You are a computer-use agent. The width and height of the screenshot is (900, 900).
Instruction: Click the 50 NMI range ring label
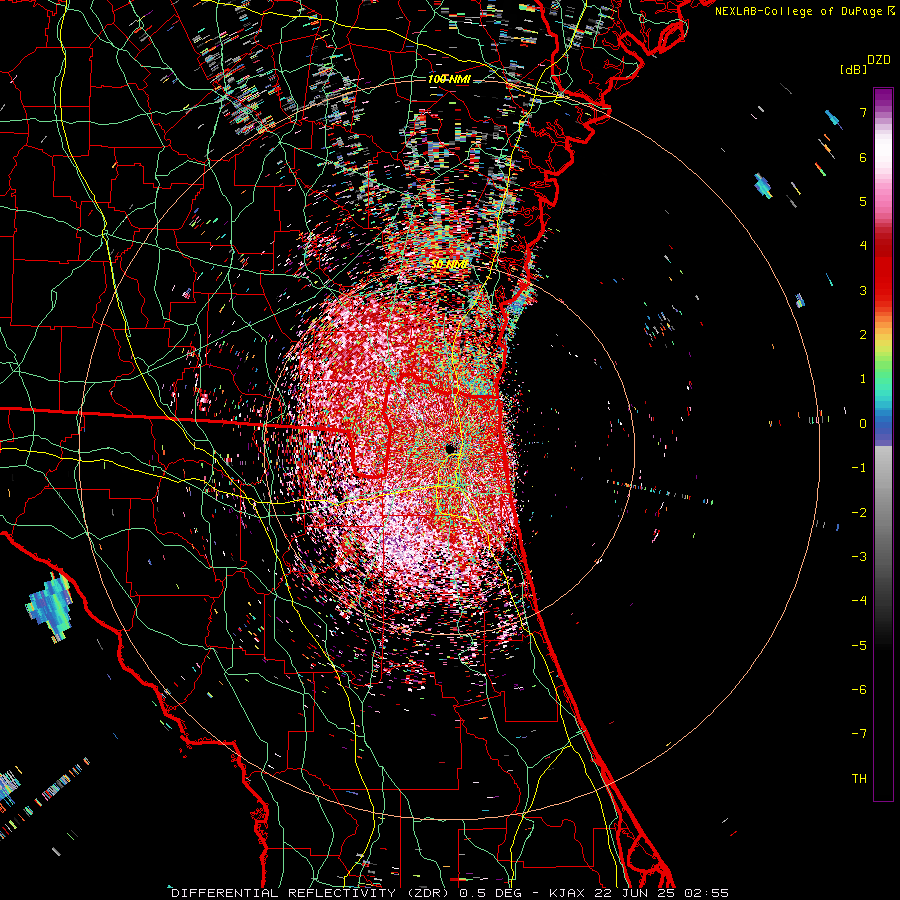tap(449, 264)
